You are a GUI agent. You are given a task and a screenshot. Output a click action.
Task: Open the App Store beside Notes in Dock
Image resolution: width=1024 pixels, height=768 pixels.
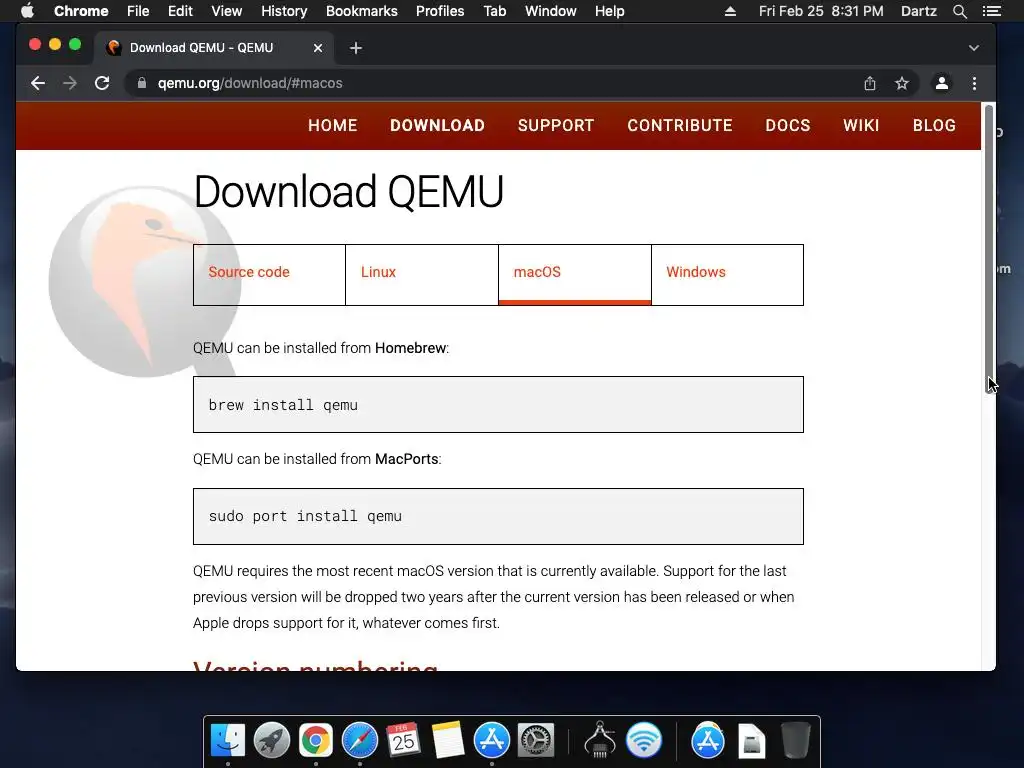point(492,741)
